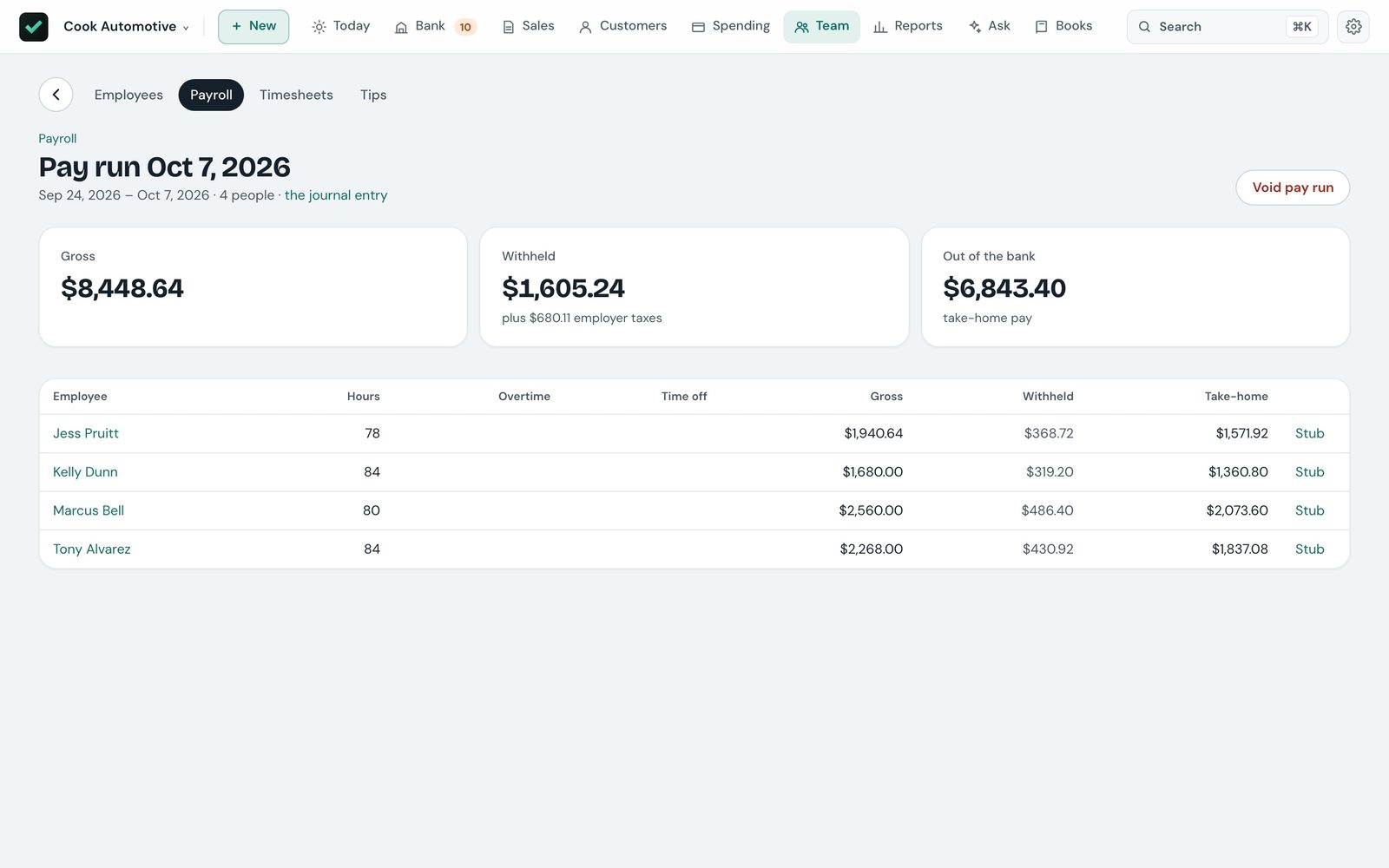Screen dimensions: 1389x868
Task: Switch to the Employees tab
Action: pos(128,95)
